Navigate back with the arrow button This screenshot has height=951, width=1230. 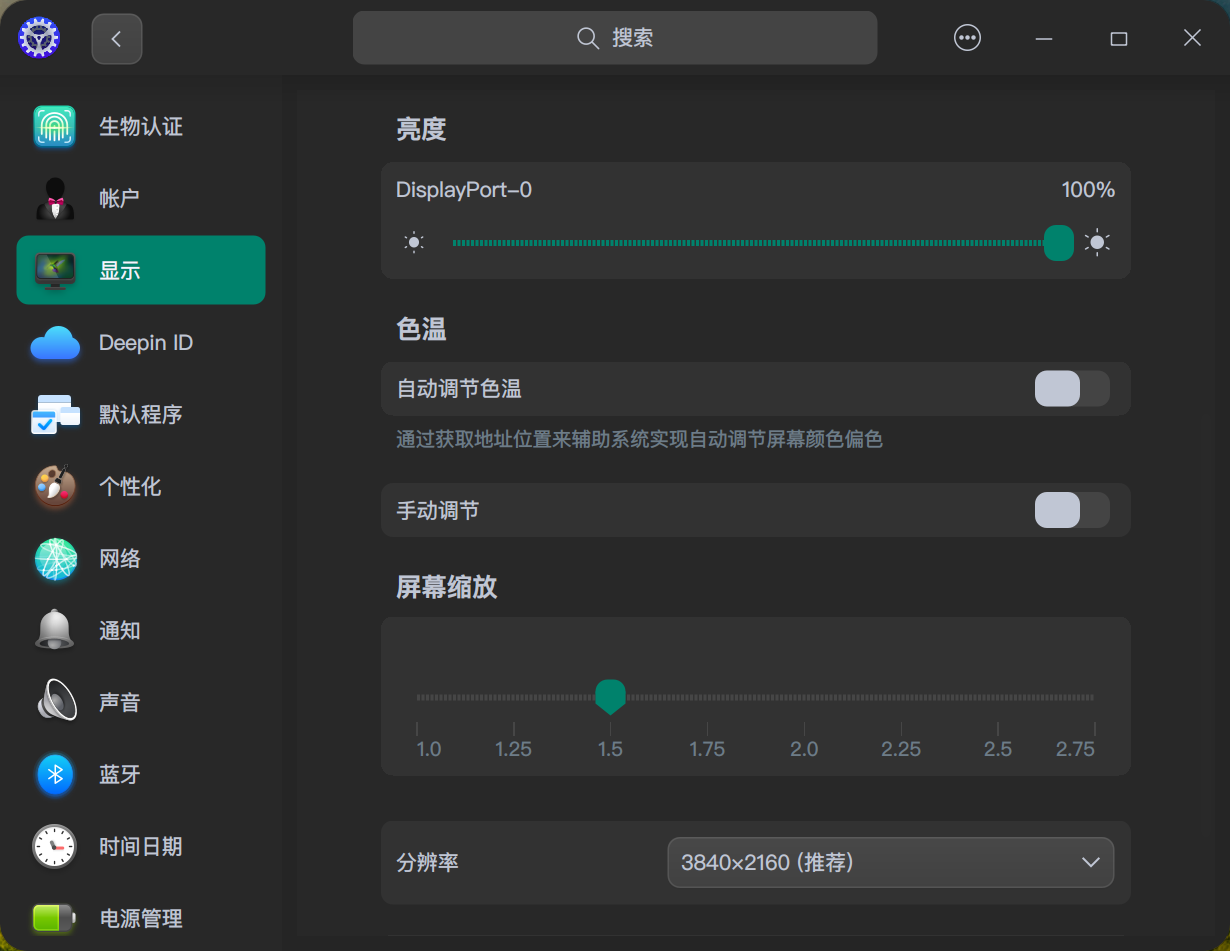pos(116,37)
